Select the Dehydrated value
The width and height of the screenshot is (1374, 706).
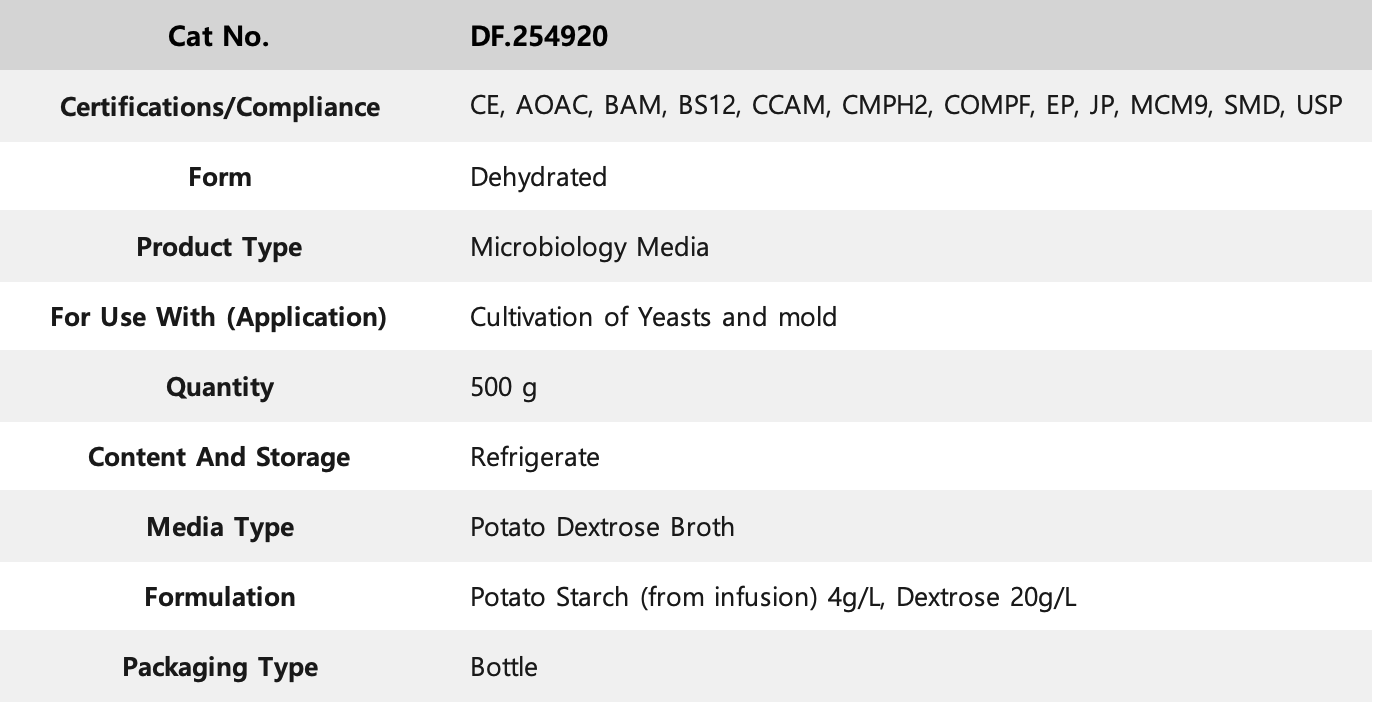pyautogui.click(x=538, y=177)
